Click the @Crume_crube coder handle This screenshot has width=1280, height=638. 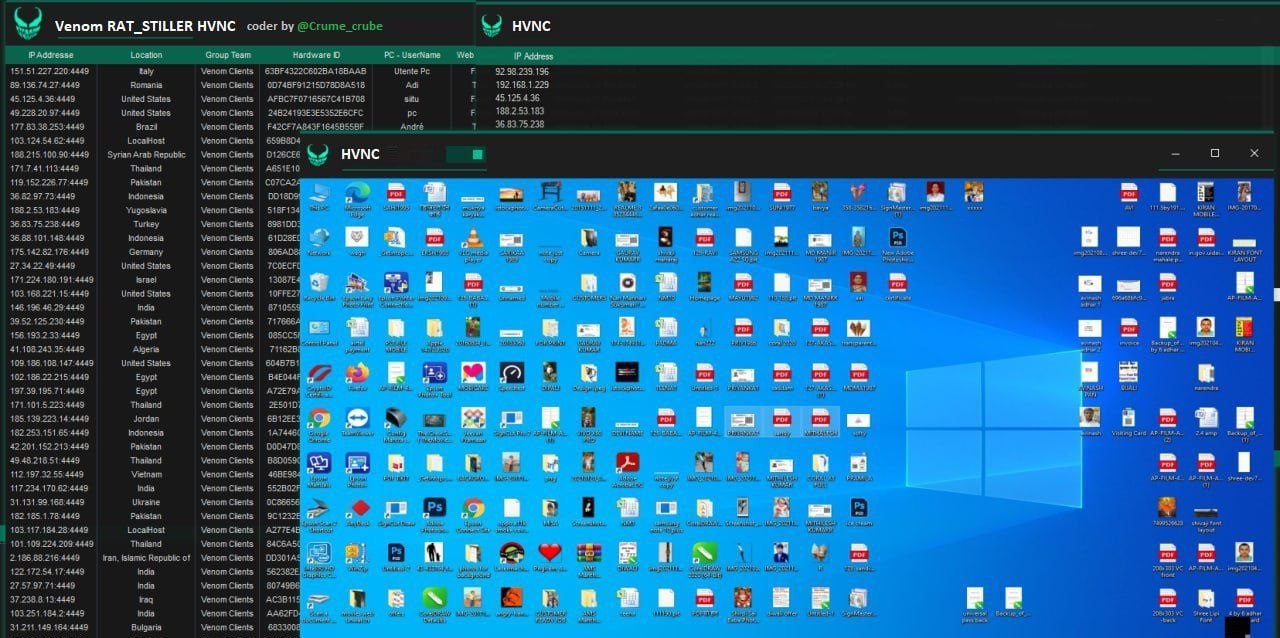(340, 26)
